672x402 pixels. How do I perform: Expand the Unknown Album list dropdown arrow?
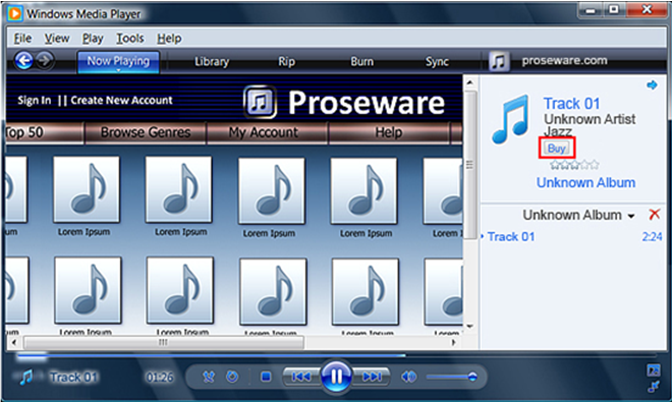click(x=631, y=216)
